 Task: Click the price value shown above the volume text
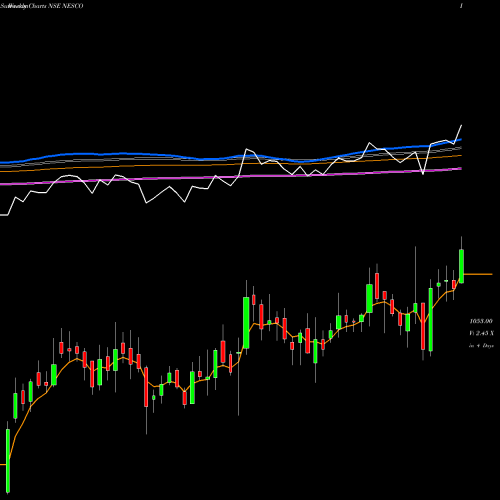point(481,321)
